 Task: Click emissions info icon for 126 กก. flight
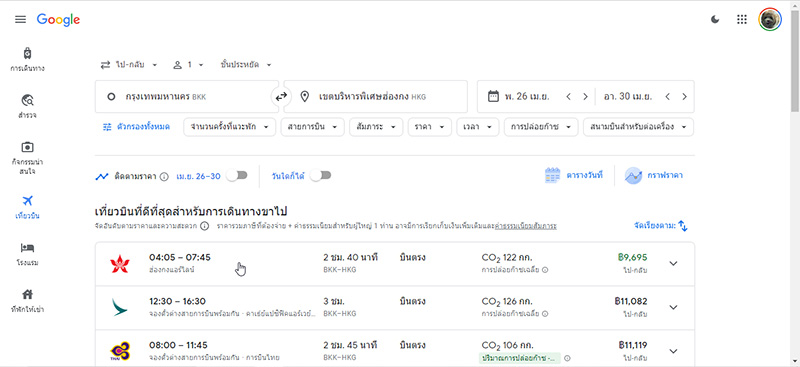tap(545, 314)
